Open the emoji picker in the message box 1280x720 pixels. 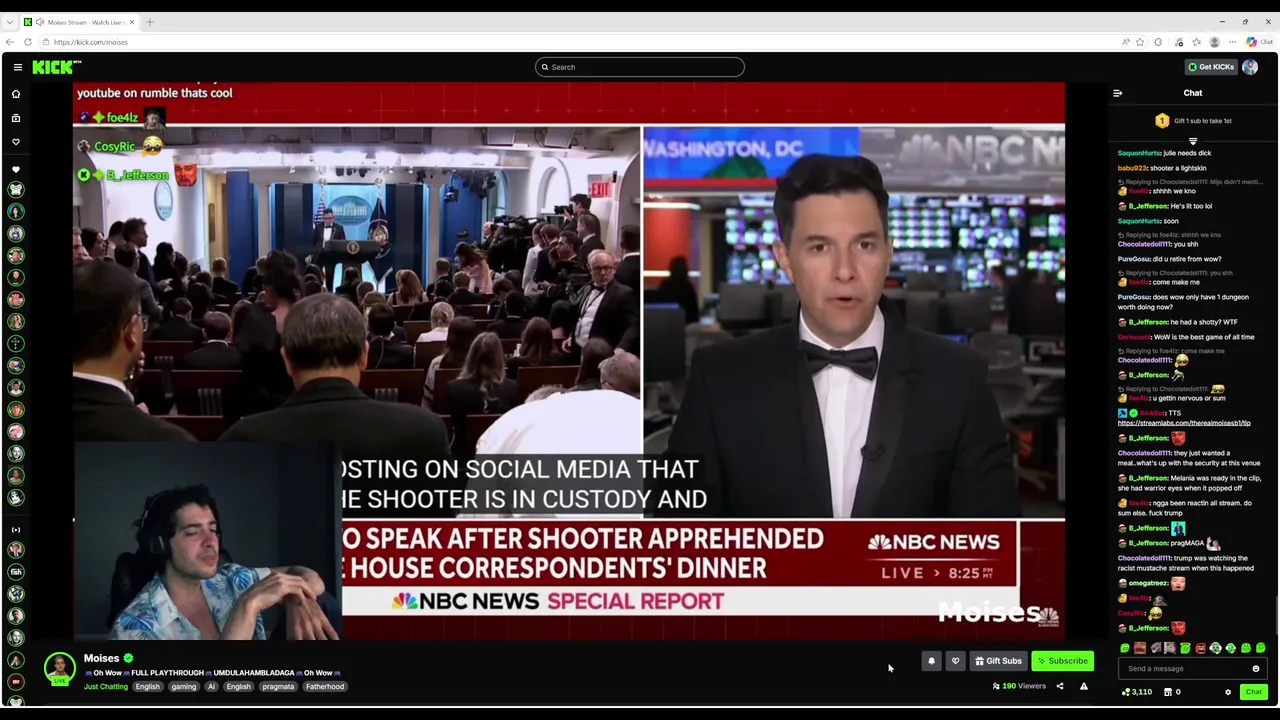coord(1256,669)
